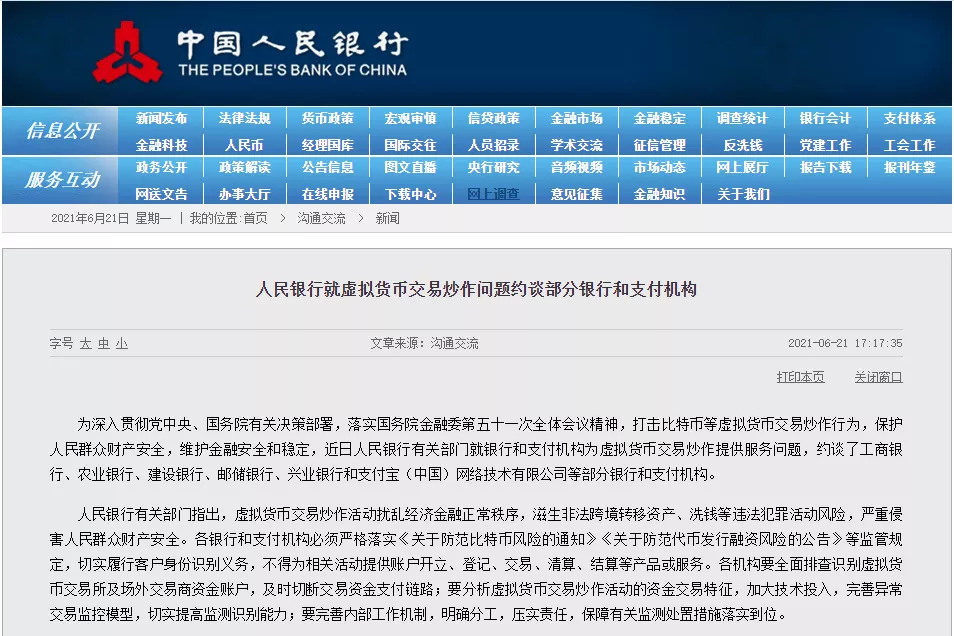Viewport: 954px width, 636px height.
Task: Open the 货币政策 navigation item
Action: click(327, 118)
